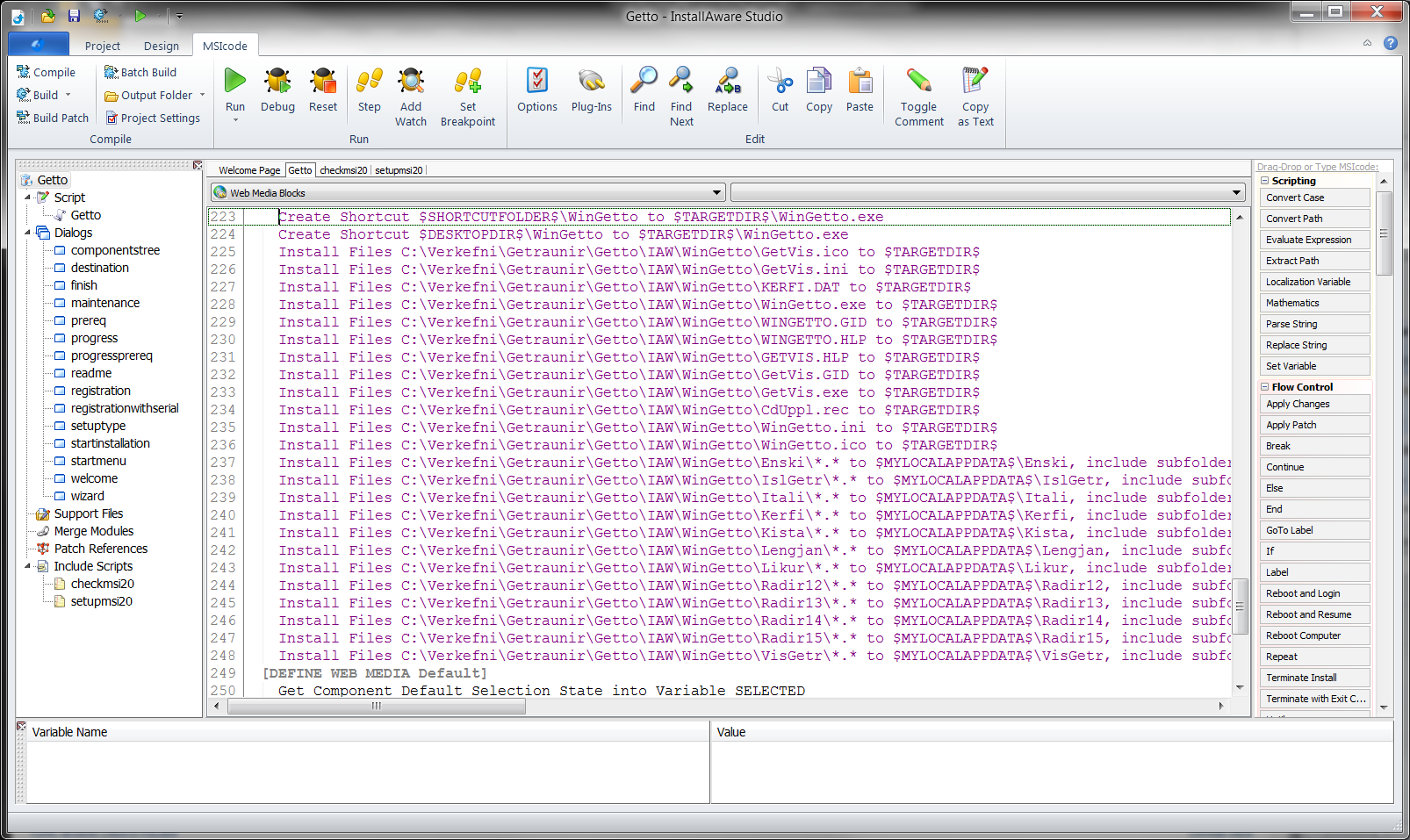Click the Cut scissors icon
This screenshot has height=840, width=1410.
780,82
